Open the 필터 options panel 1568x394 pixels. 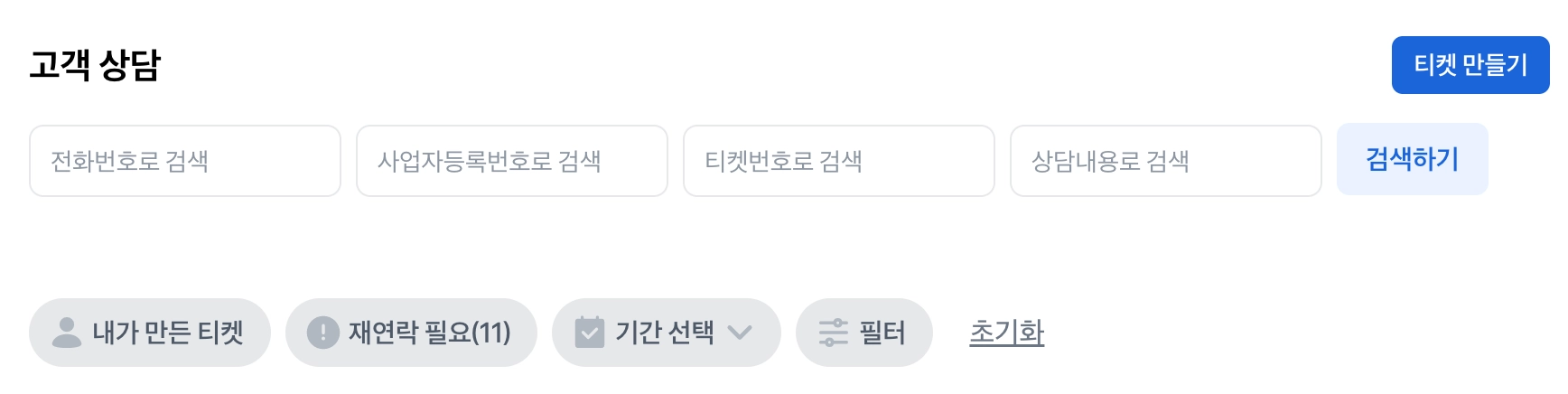point(864,333)
